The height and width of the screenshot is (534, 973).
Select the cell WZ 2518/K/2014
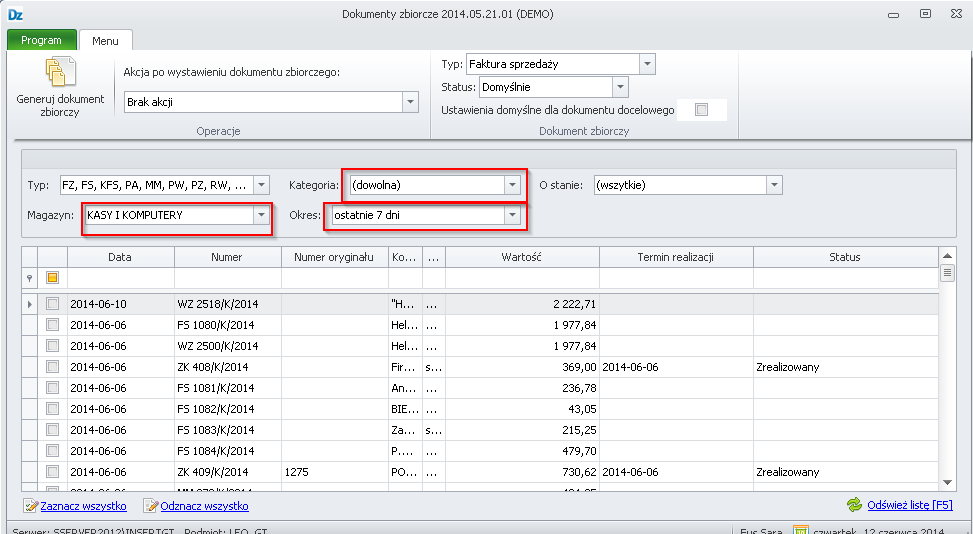[227, 304]
